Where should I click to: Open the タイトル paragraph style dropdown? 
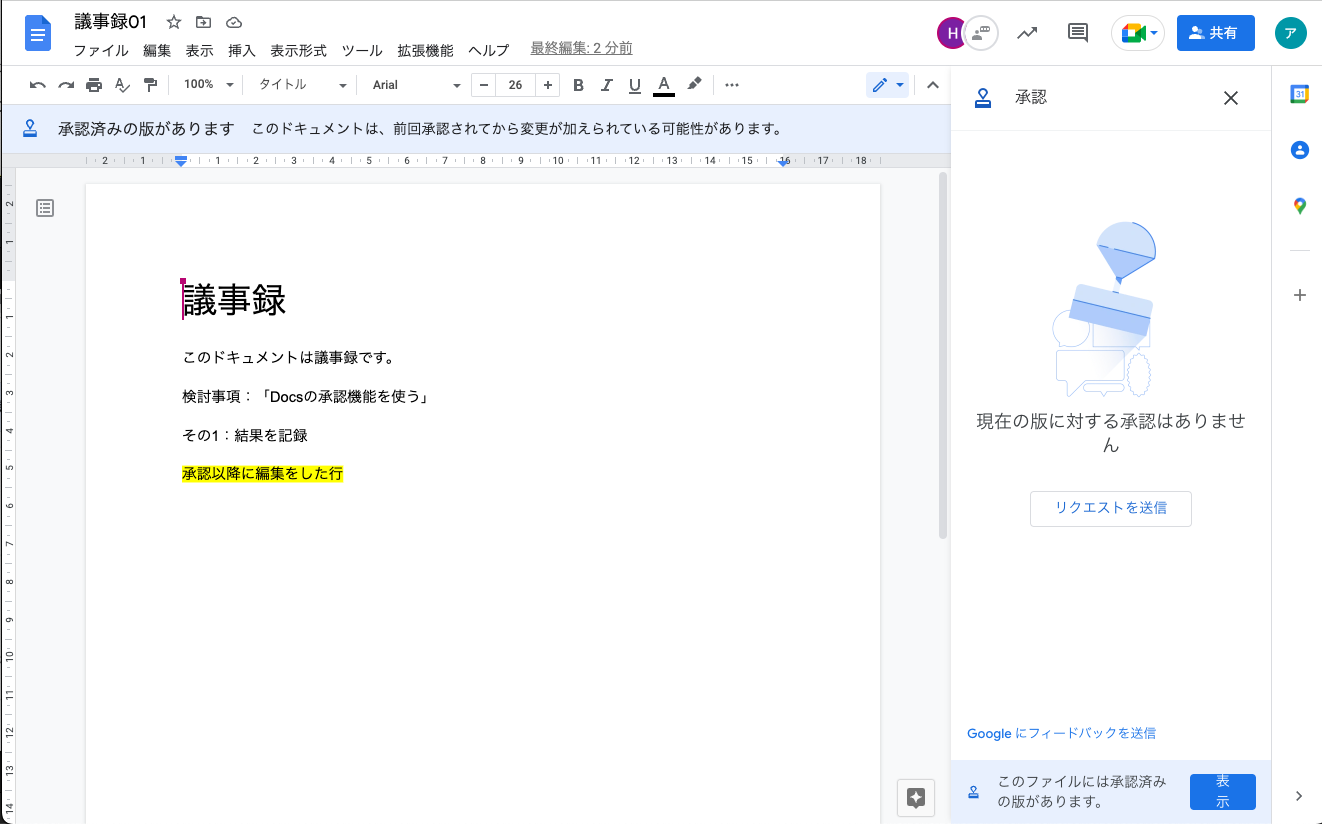click(302, 85)
